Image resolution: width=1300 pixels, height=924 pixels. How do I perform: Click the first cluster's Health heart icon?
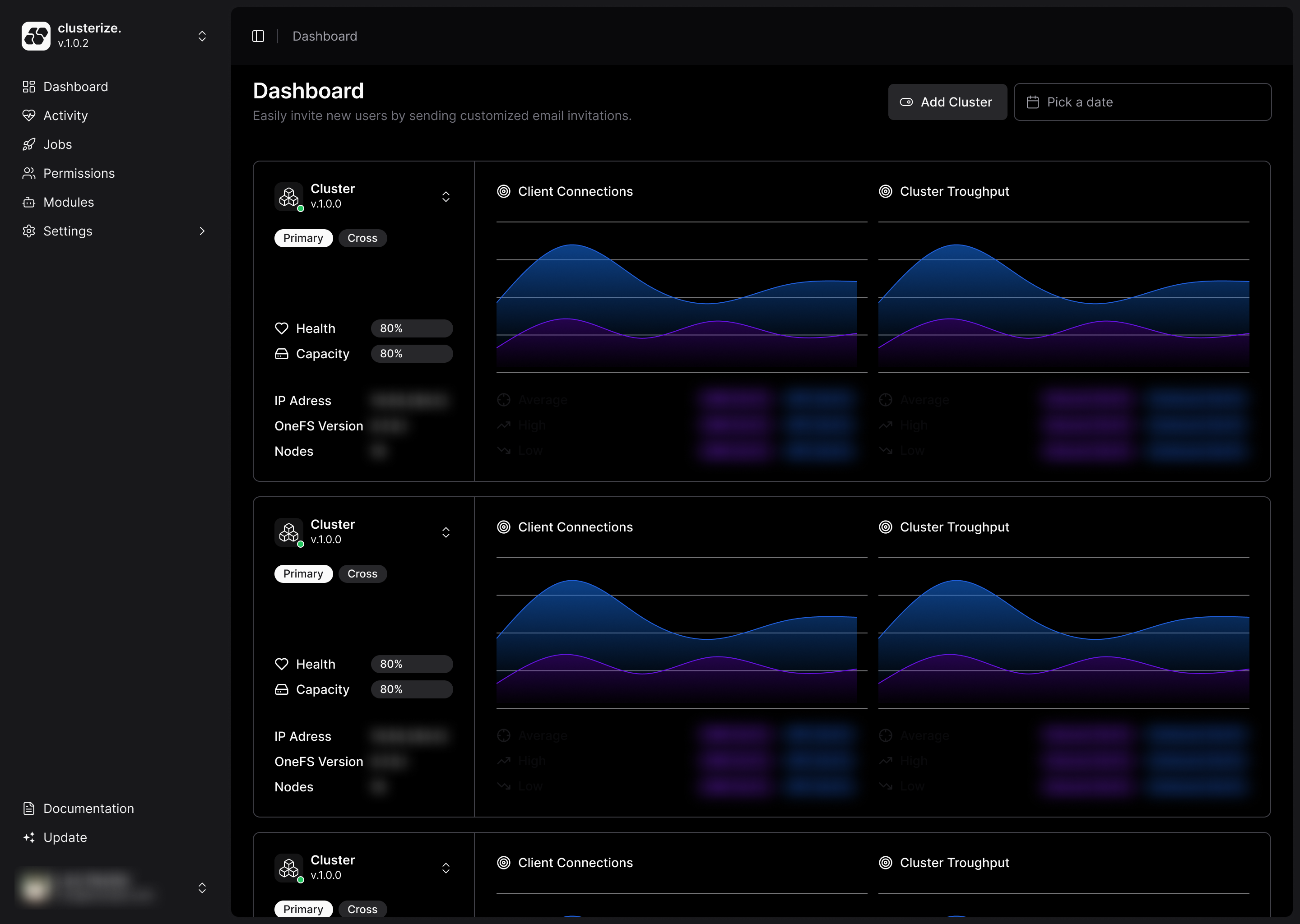pyautogui.click(x=282, y=328)
